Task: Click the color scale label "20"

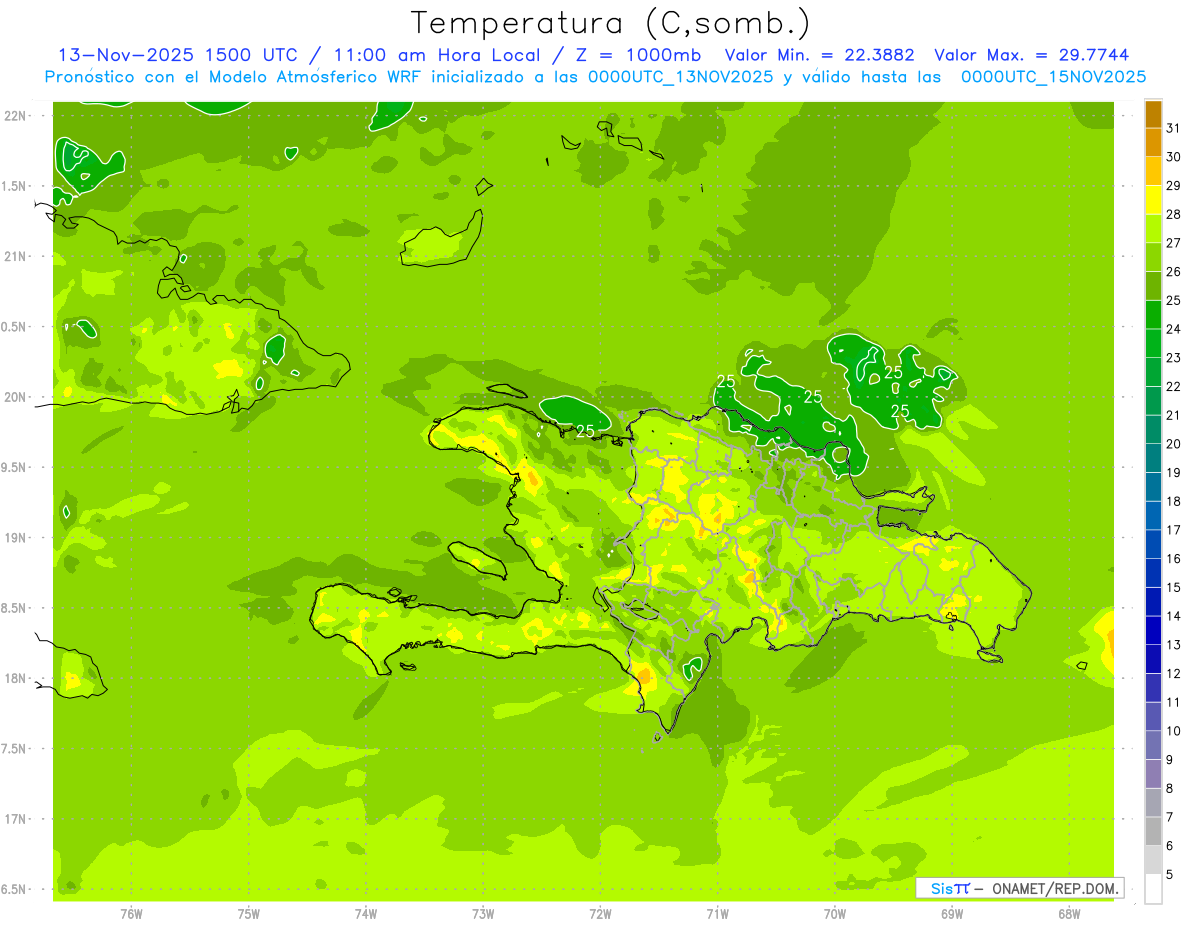Action: click(1173, 444)
